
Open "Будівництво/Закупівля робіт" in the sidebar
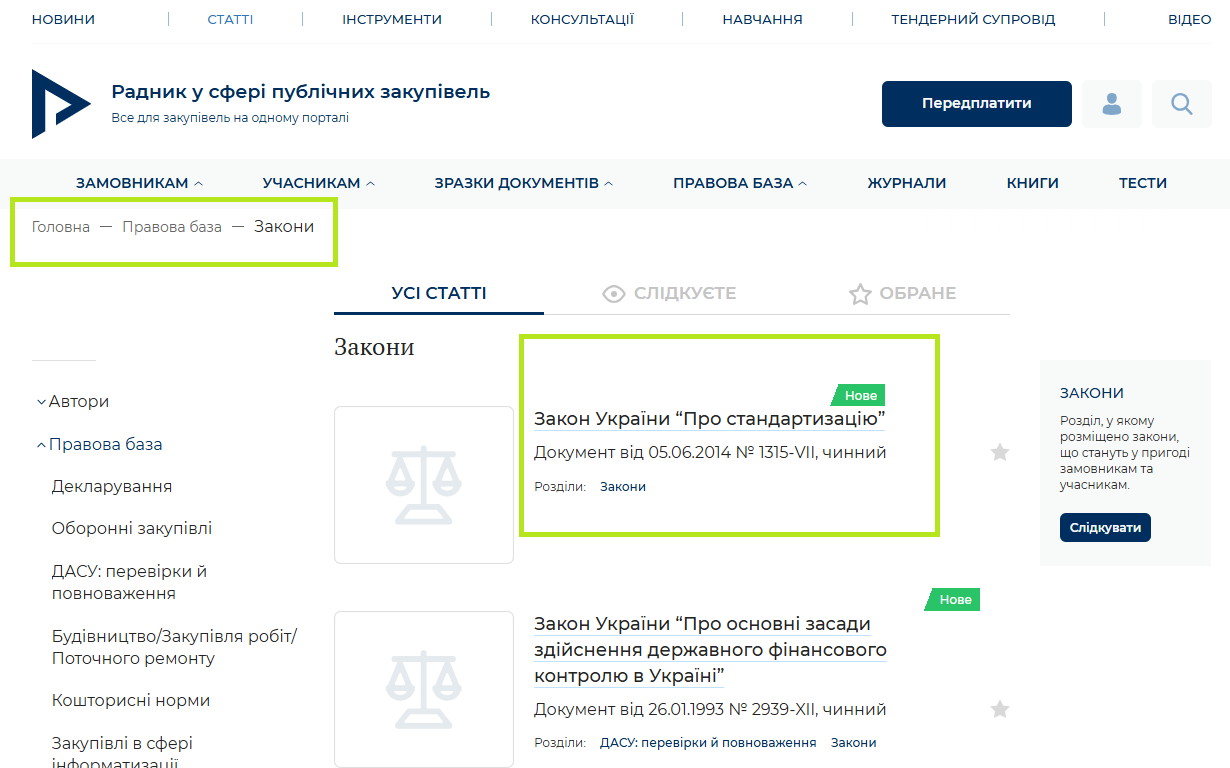coord(175,647)
